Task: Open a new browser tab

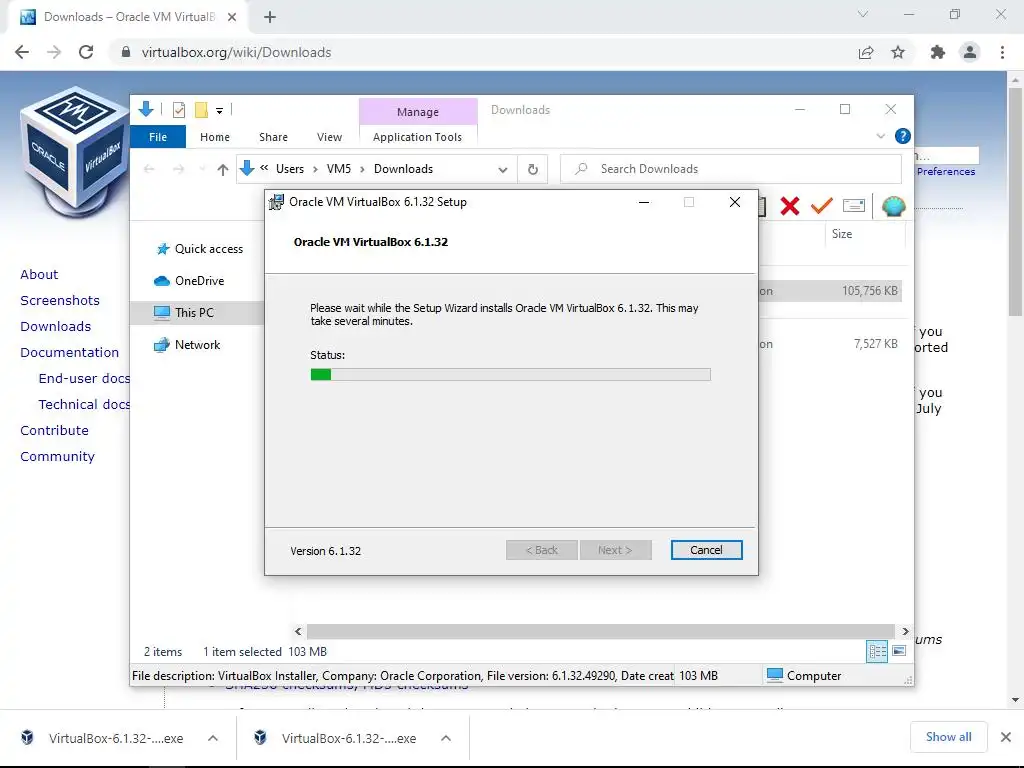Action: point(270,17)
